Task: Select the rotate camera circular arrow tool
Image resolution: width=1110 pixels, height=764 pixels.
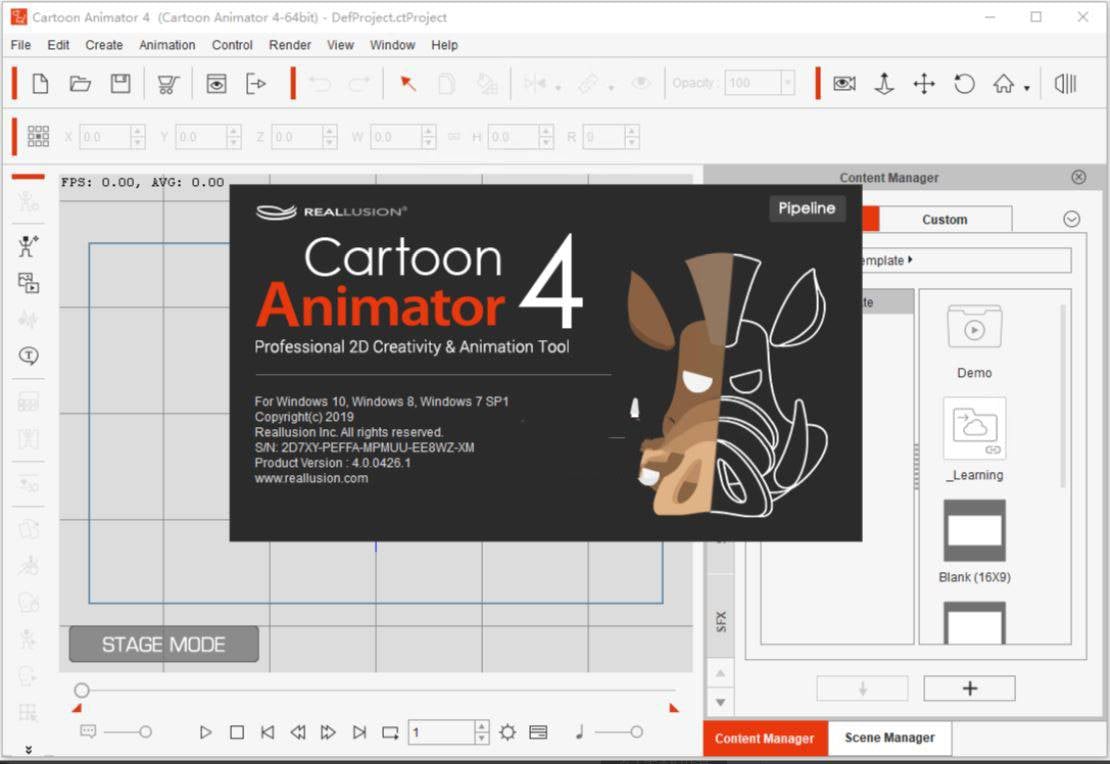Action: [963, 84]
